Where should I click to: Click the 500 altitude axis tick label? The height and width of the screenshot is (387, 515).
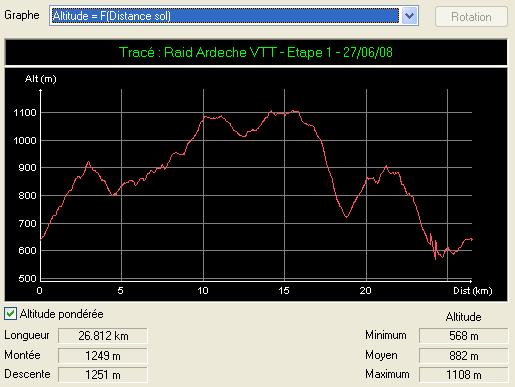[x=27, y=278]
